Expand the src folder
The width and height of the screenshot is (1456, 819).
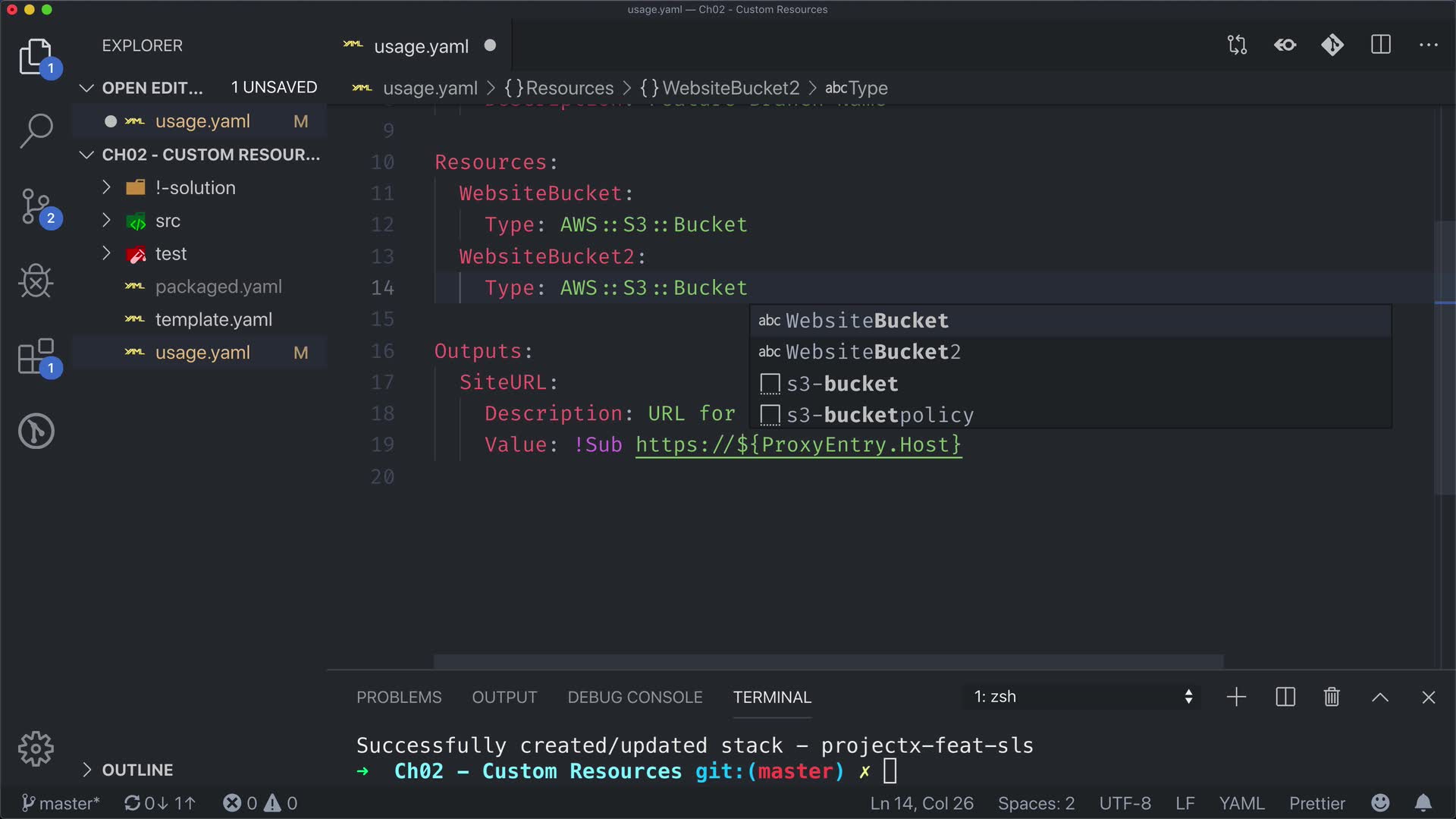pos(168,221)
